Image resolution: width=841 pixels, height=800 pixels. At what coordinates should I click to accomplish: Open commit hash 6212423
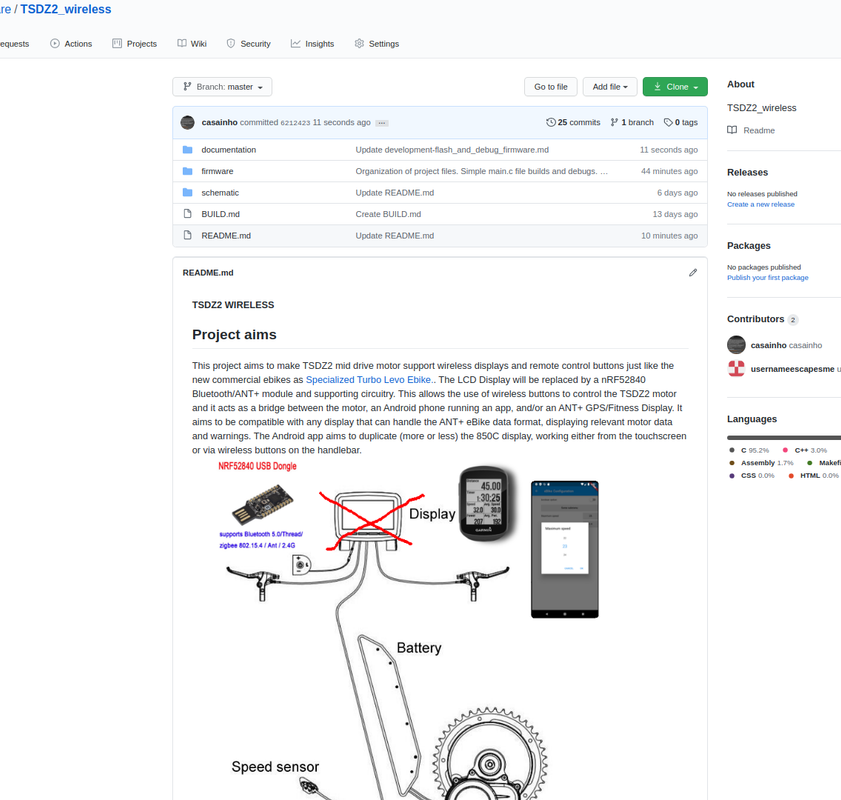click(x=296, y=123)
